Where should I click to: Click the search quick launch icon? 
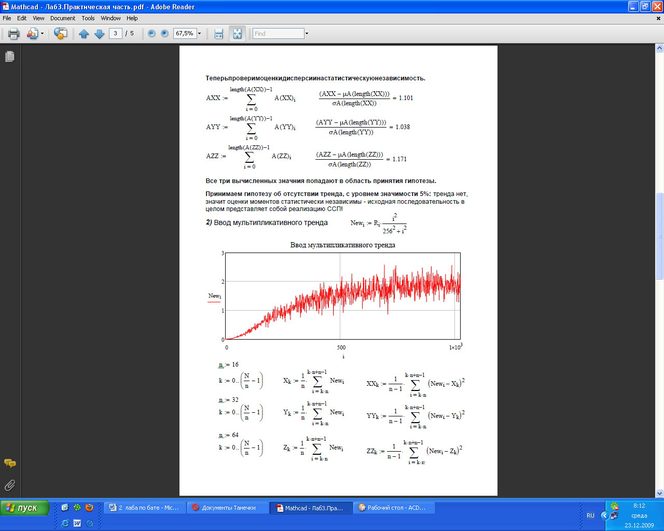(x=89, y=523)
